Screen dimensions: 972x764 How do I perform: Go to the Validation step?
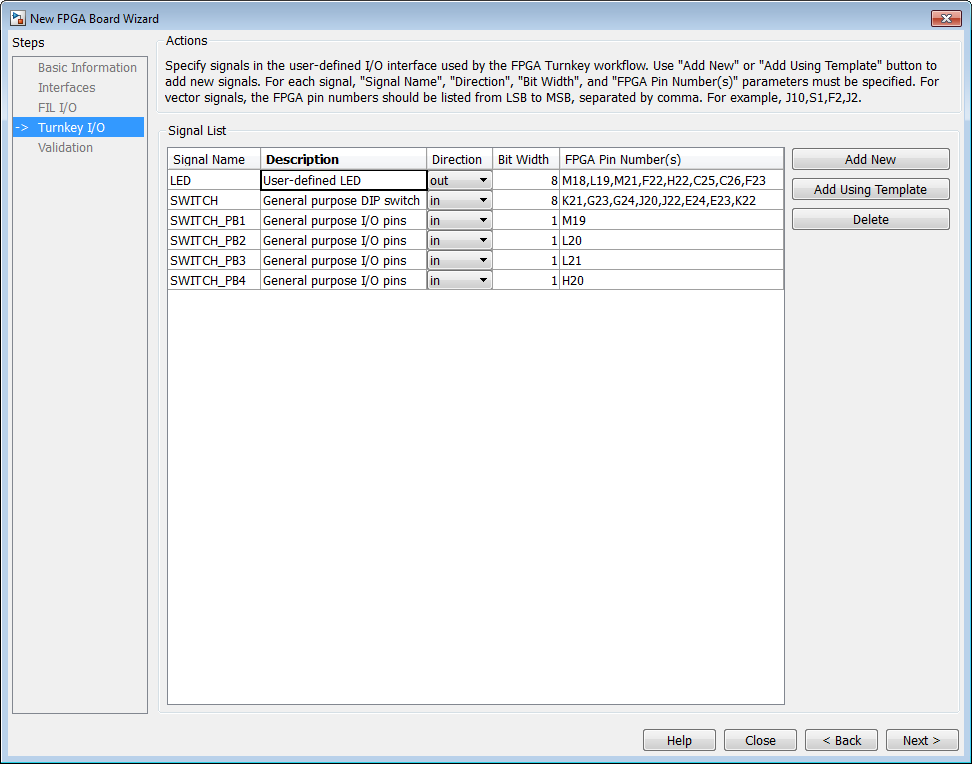(x=65, y=148)
